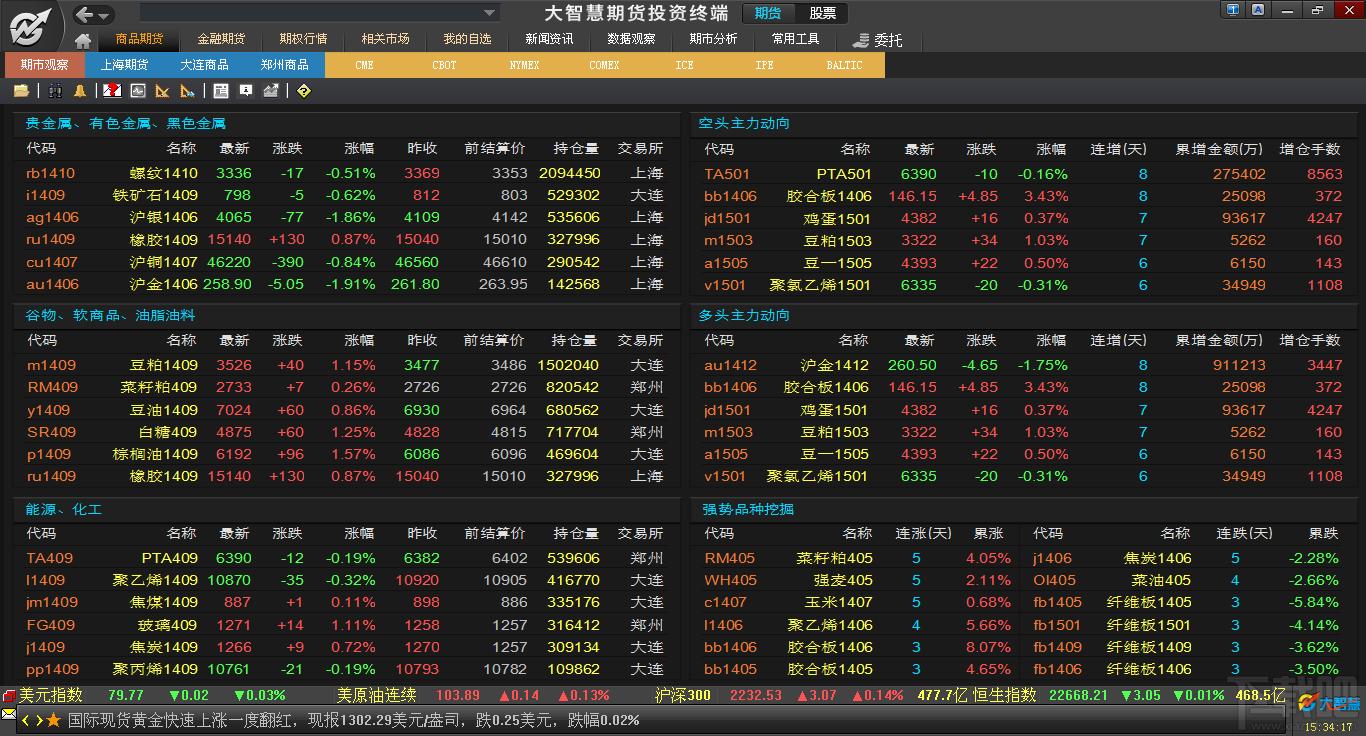Select the 上海期货 tab

125,65
